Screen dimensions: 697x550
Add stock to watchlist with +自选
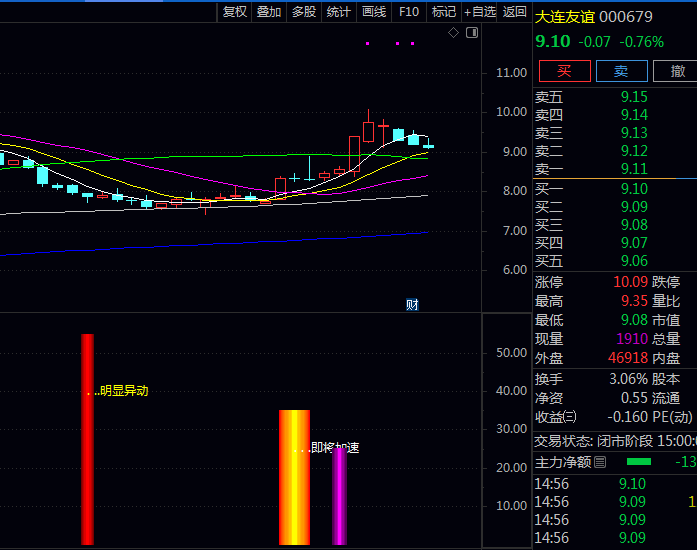(479, 12)
